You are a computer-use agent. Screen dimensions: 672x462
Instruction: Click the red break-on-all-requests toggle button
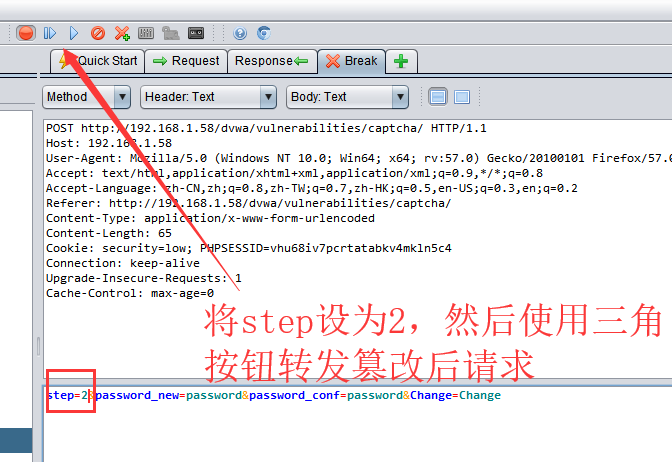click(x=26, y=33)
